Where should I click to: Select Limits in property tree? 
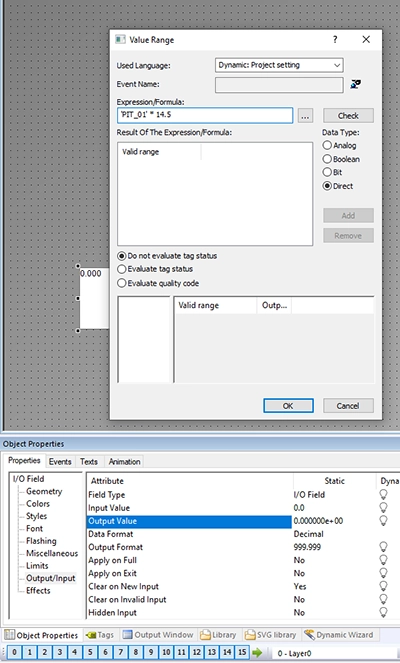tap(37, 565)
